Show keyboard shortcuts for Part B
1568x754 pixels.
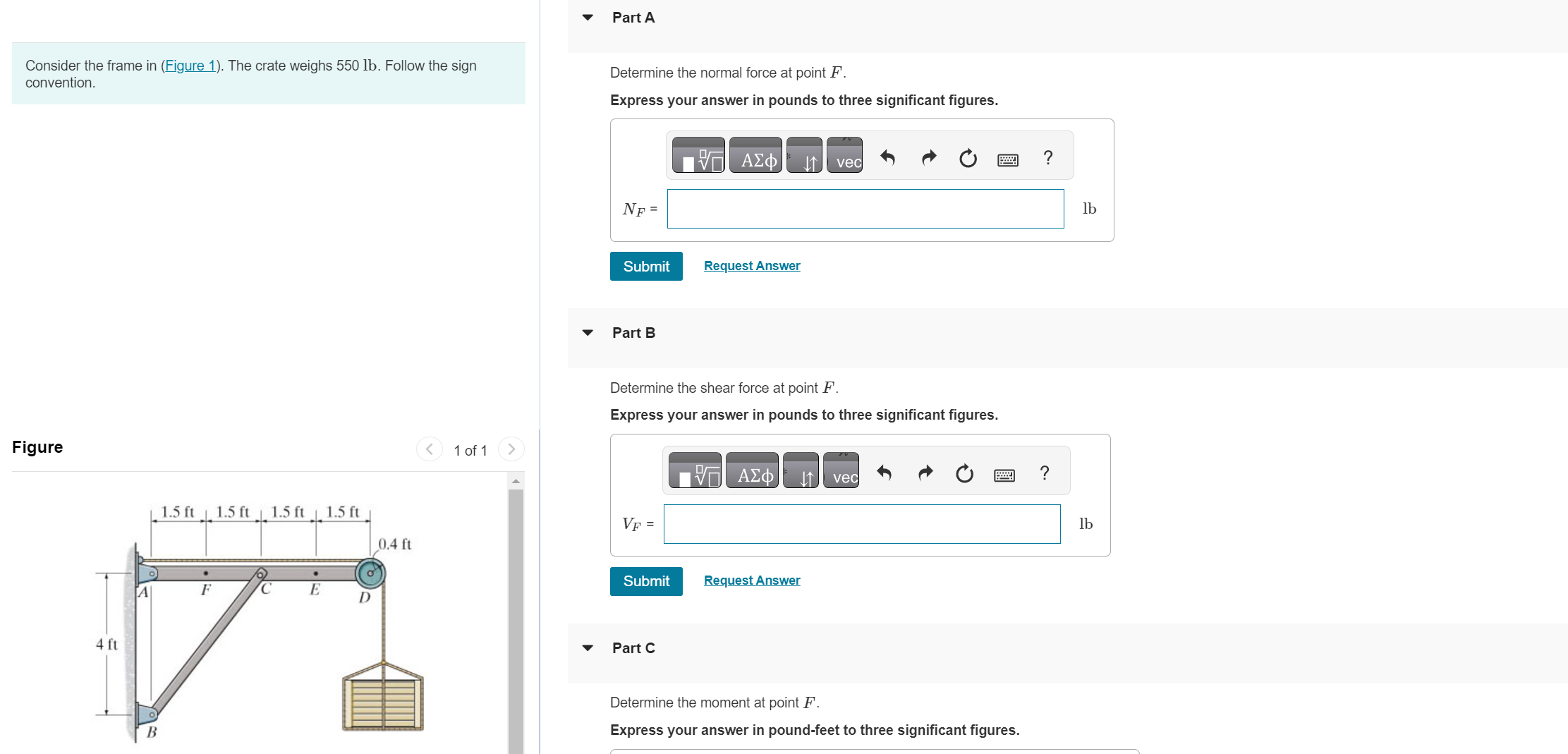point(1004,475)
